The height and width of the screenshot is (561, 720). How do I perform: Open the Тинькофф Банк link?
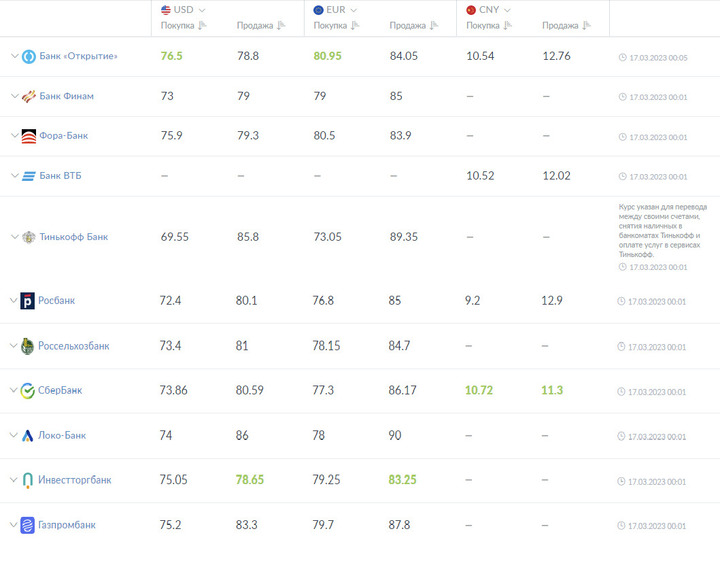coord(74,237)
